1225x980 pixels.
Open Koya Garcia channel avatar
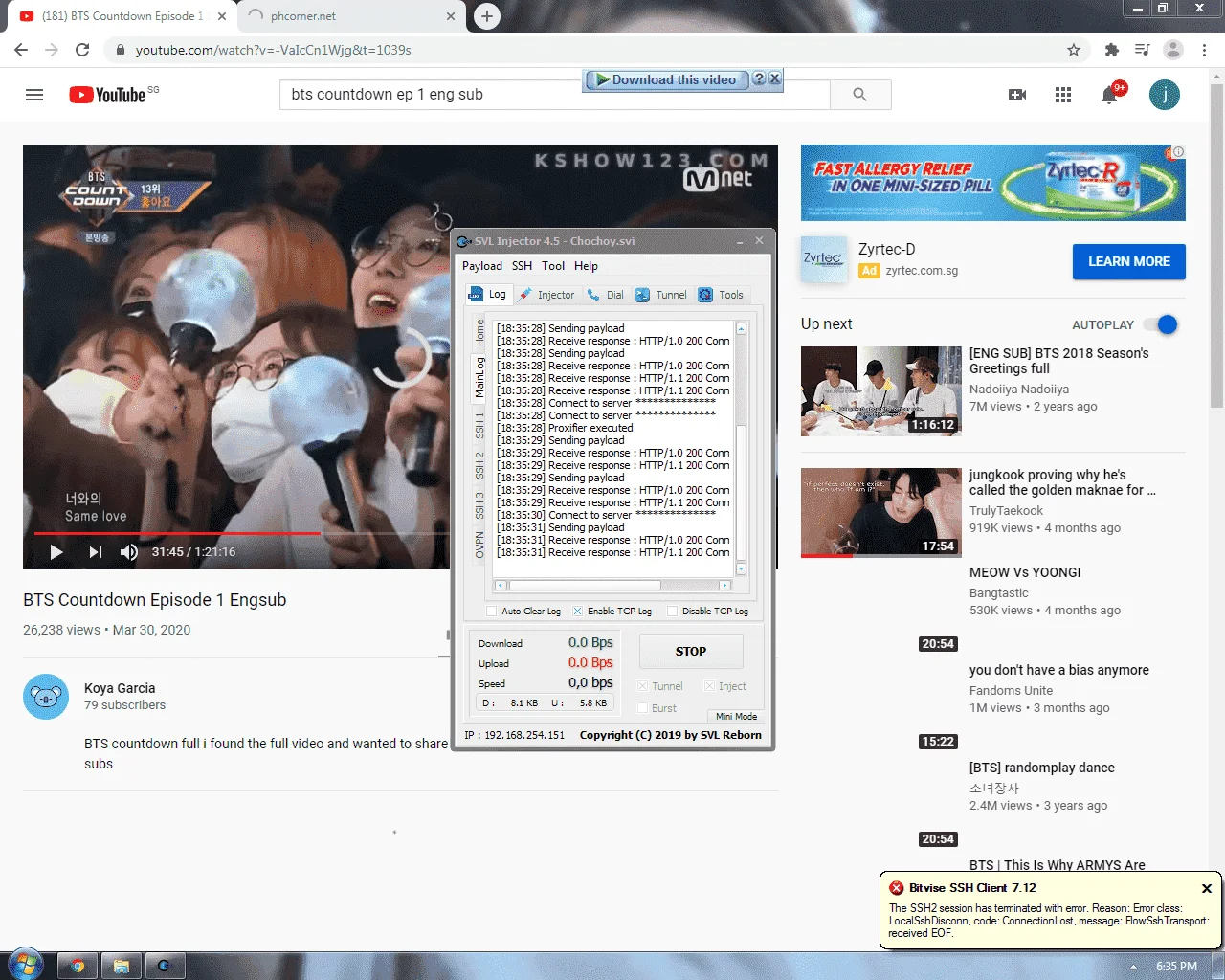pyautogui.click(x=46, y=697)
